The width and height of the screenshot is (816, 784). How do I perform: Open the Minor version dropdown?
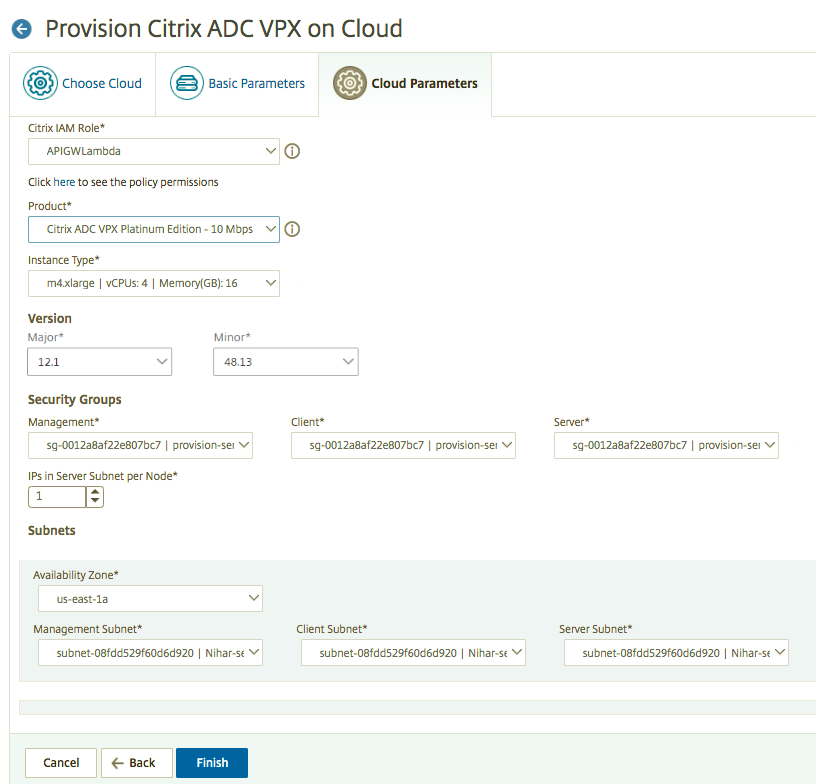(x=286, y=362)
